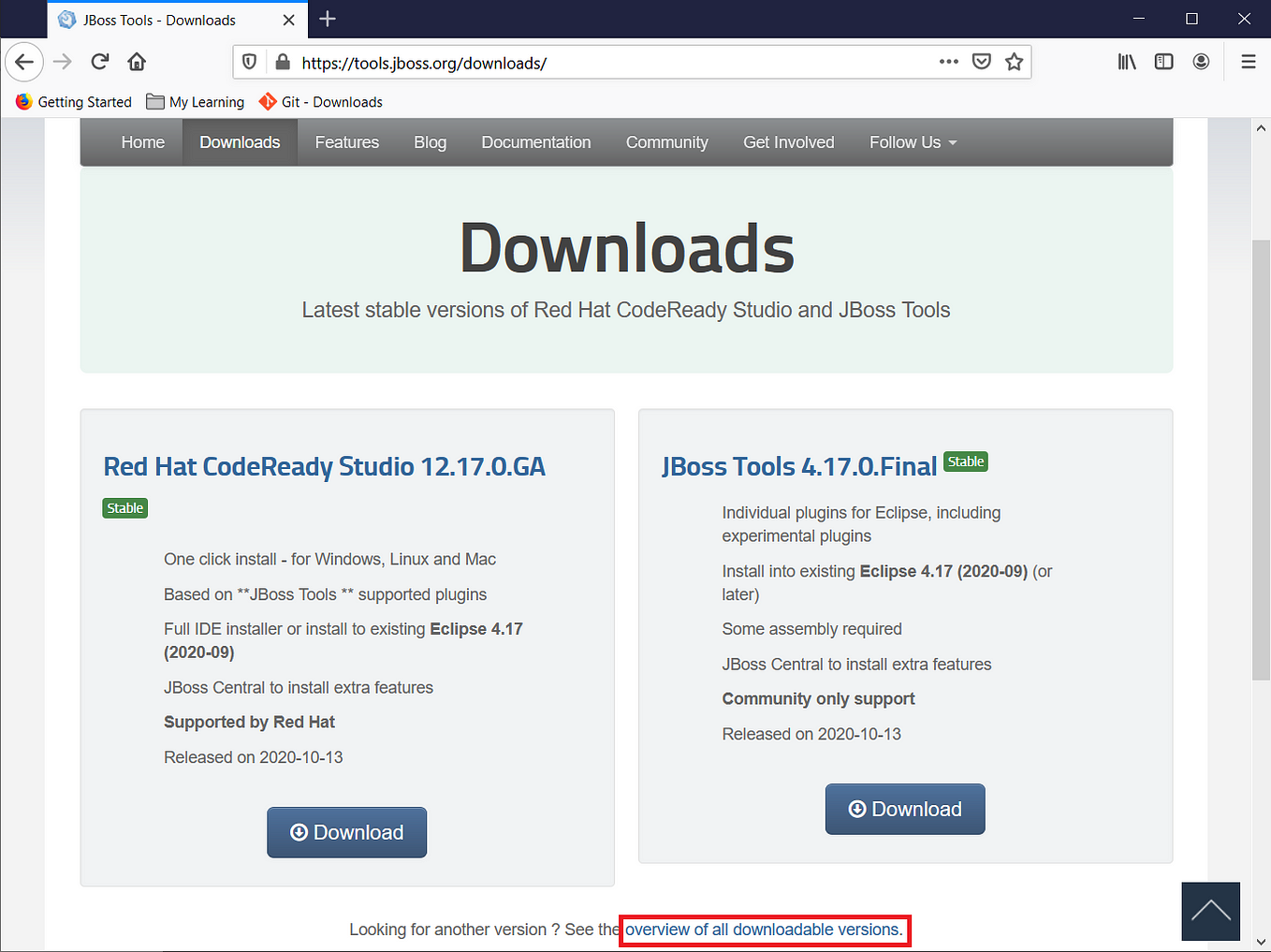Image resolution: width=1271 pixels, height=952 pixels.
Task: Open the Blog nav item
Action: [x=431, y=142]
